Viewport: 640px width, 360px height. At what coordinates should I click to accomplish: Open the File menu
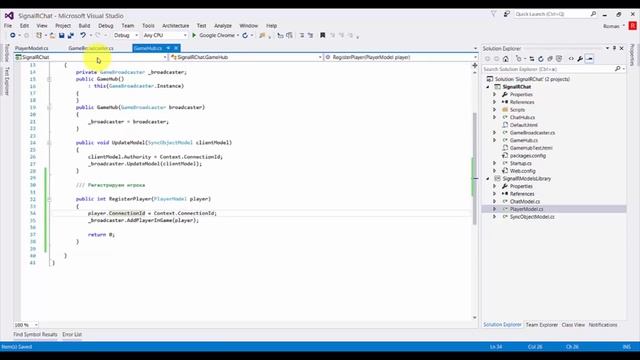(x=8, y=26)
